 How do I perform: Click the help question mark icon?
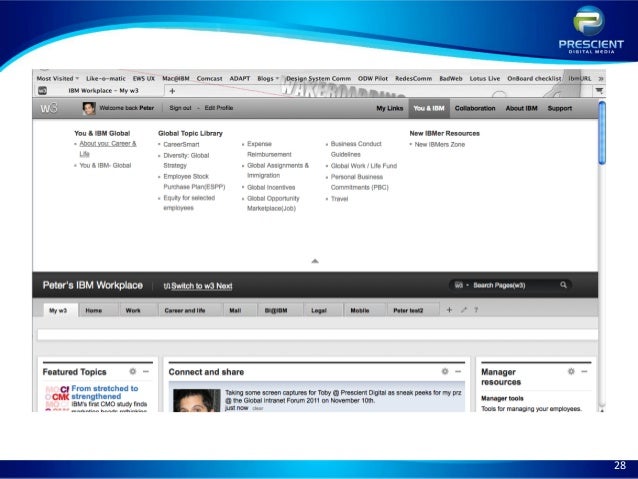coord(476,310)
